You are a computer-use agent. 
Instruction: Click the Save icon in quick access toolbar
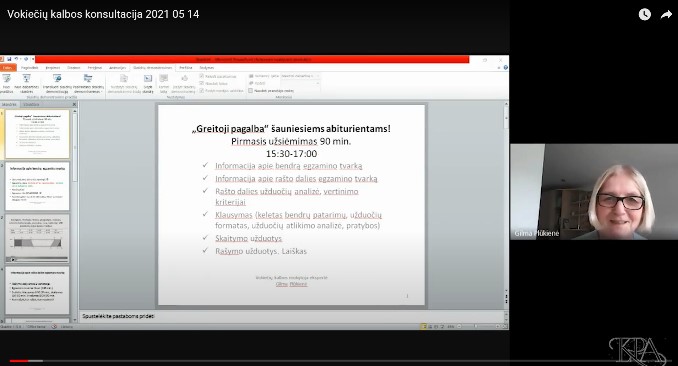[x=9, y=59]
